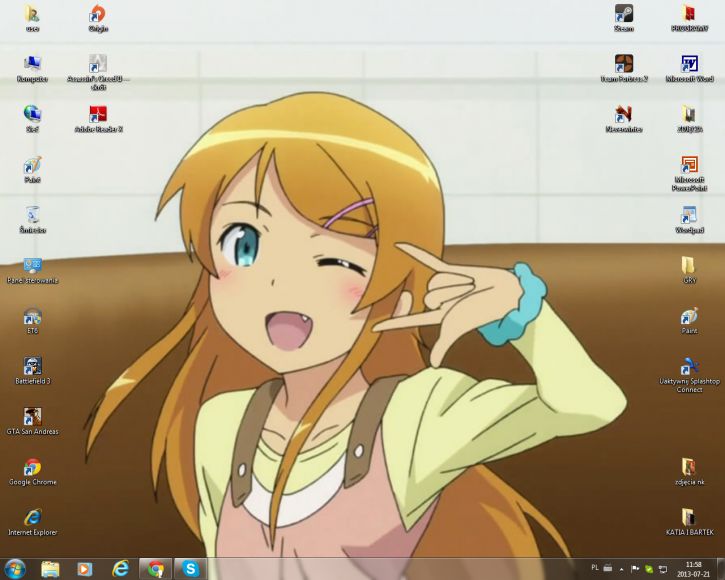Launch Windows Media Player from taskbar
725x580 pixels.
(x=85, y=569)
